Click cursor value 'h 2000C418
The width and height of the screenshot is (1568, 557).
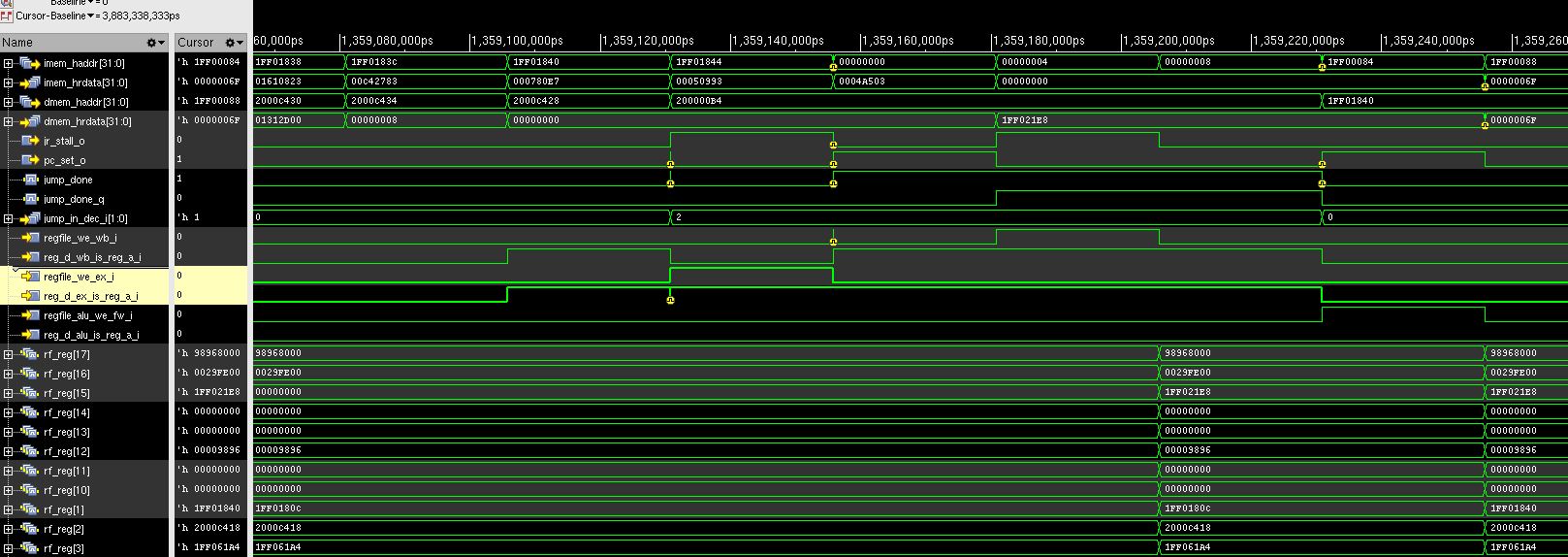tap(209, 528)
